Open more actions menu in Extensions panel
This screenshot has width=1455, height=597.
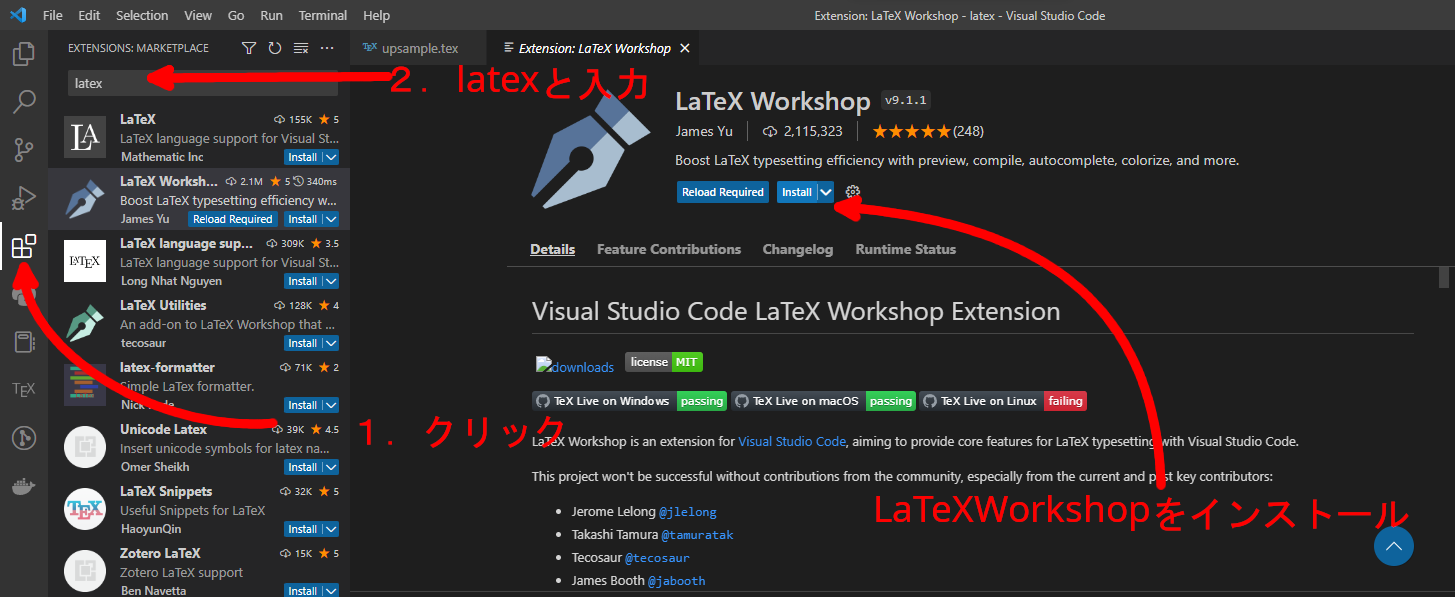327,47
